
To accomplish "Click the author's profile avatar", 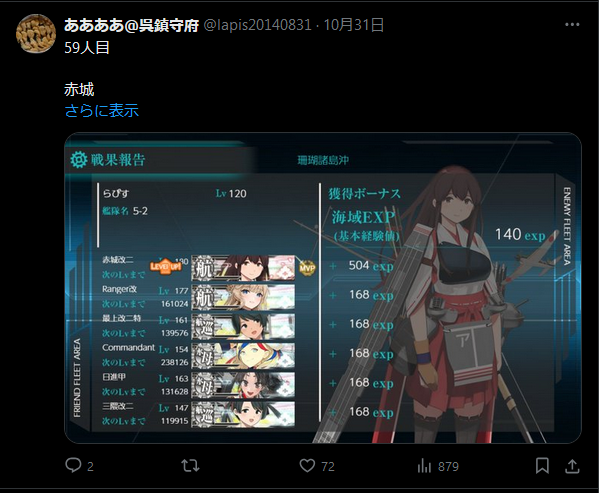I will tap(36, 34).
